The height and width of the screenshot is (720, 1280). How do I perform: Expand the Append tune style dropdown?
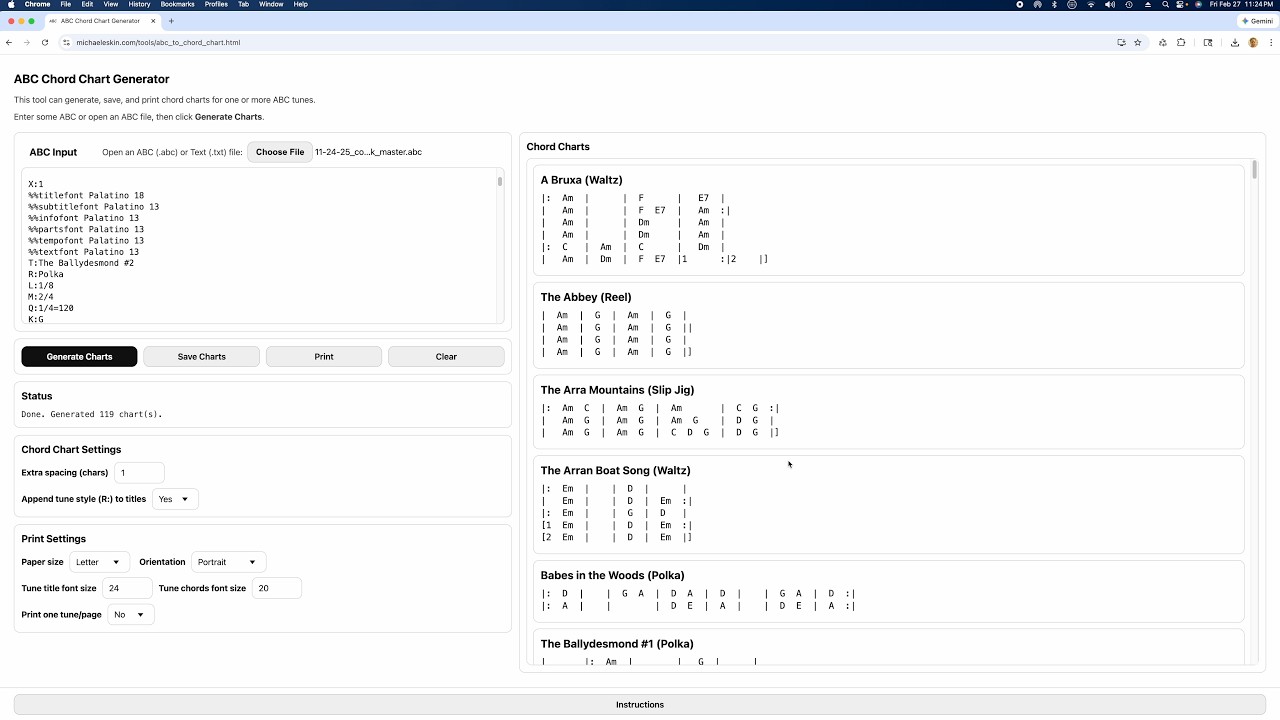point(175,499)
